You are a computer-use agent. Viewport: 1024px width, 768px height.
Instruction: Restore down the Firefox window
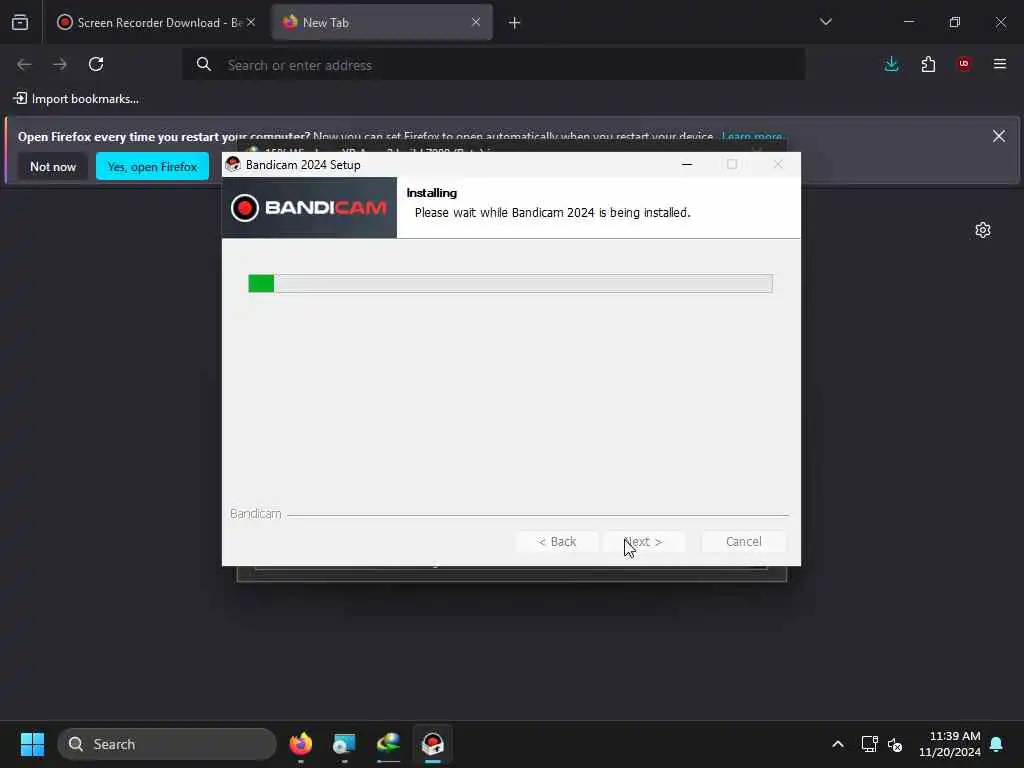point(955,22)
